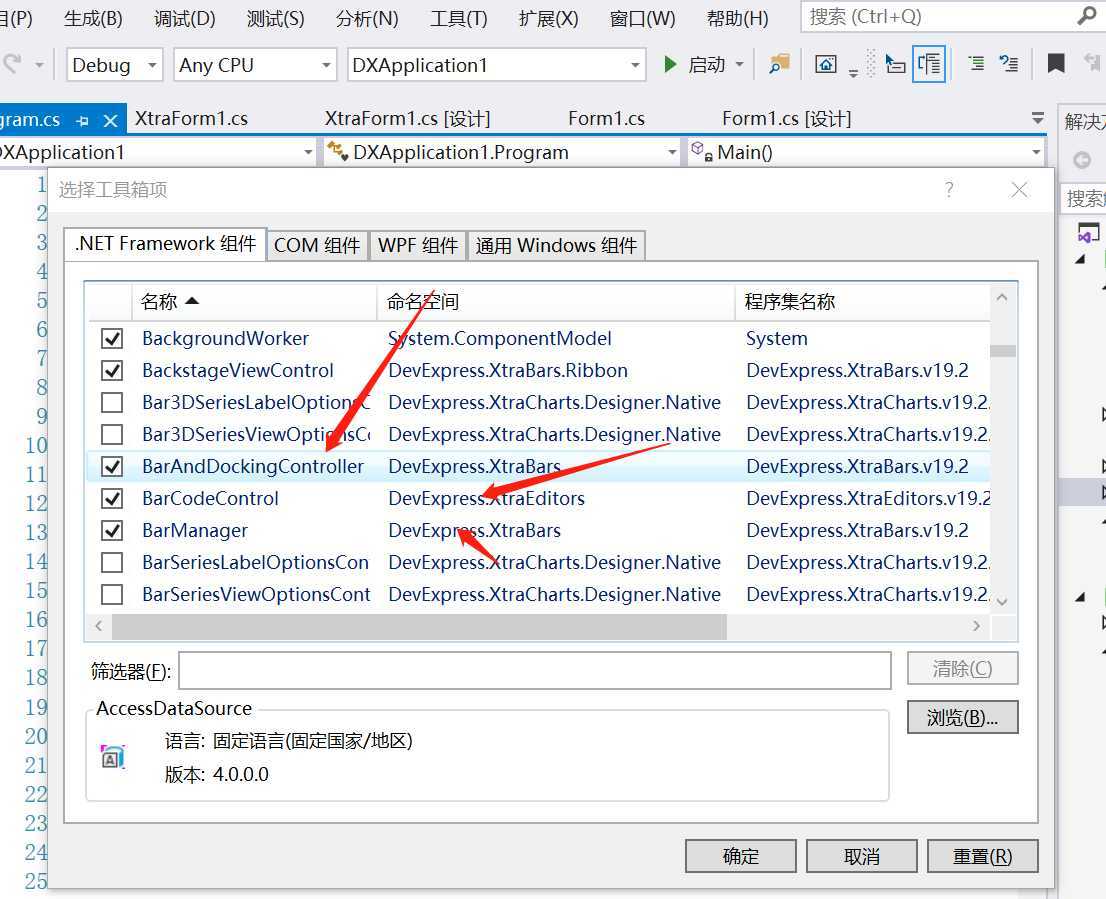Check the BarSeriesViewOptionsCont checkbox
This screenshot has height=899, width=1106.
(x=111, y=594)
